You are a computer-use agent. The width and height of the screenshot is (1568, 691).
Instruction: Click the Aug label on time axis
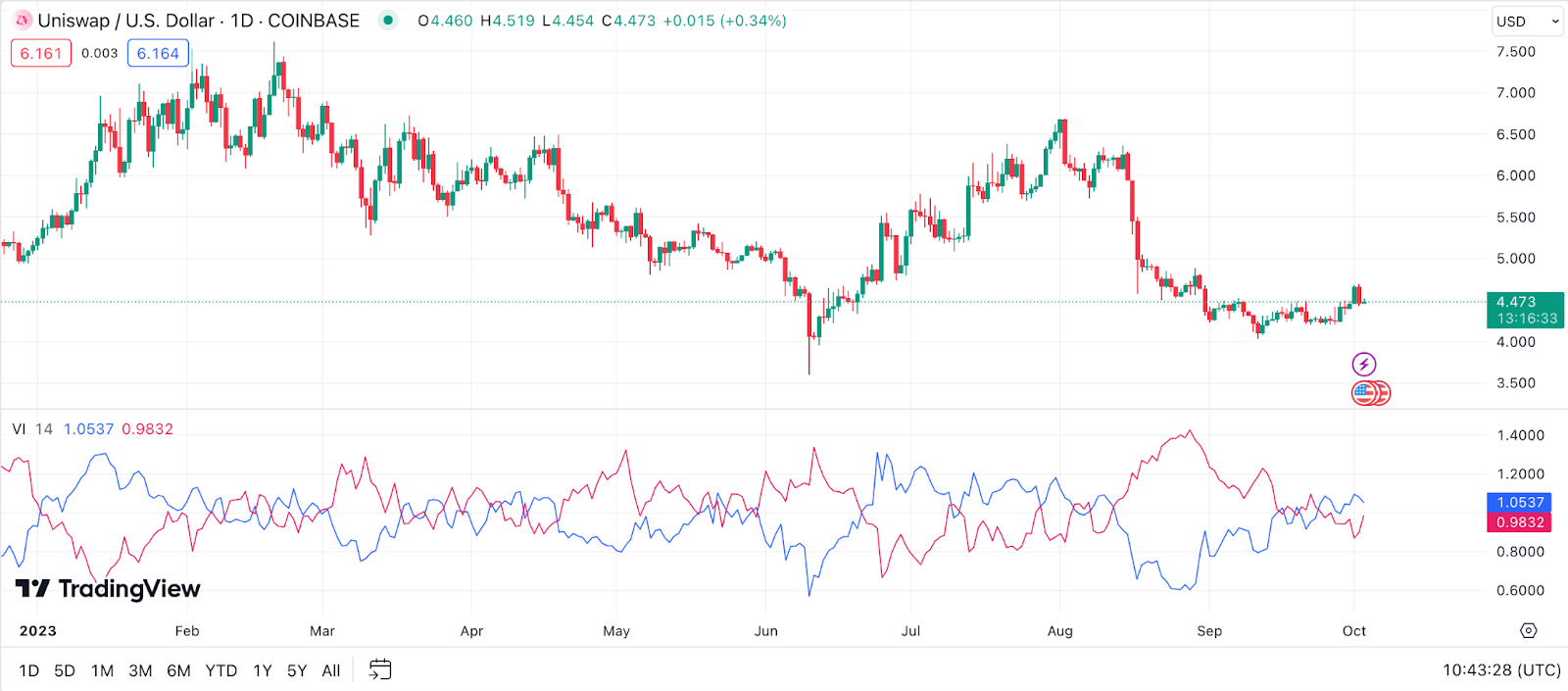[x=1060, y=631]
